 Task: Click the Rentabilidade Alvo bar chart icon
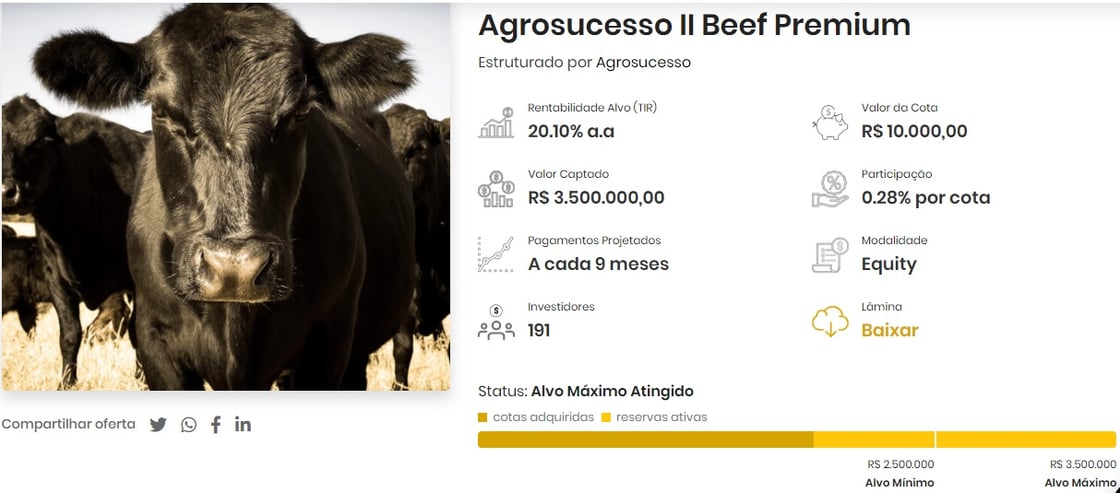[496, 122]
